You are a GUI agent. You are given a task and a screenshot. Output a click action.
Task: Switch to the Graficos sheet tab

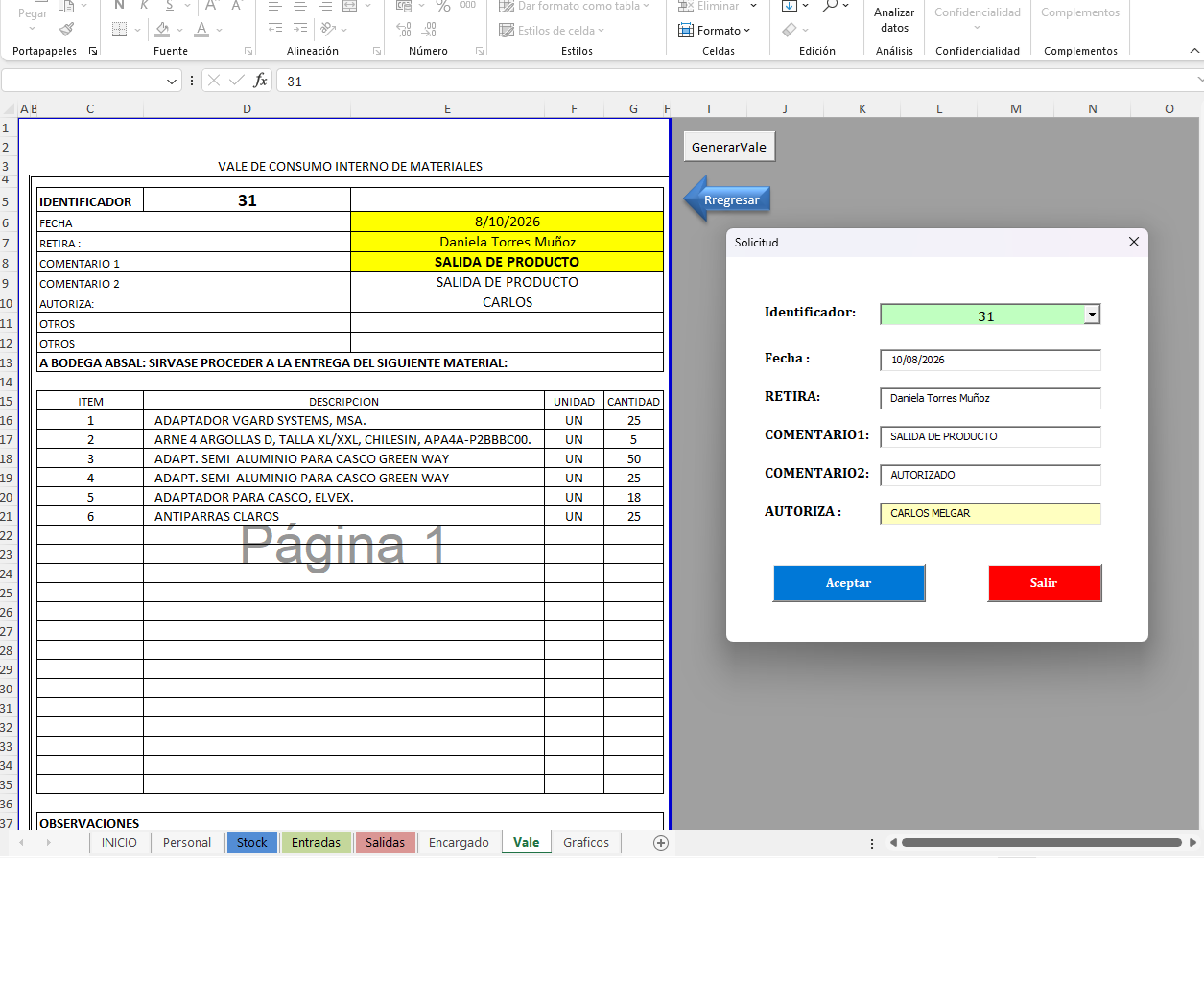(586, 843)
